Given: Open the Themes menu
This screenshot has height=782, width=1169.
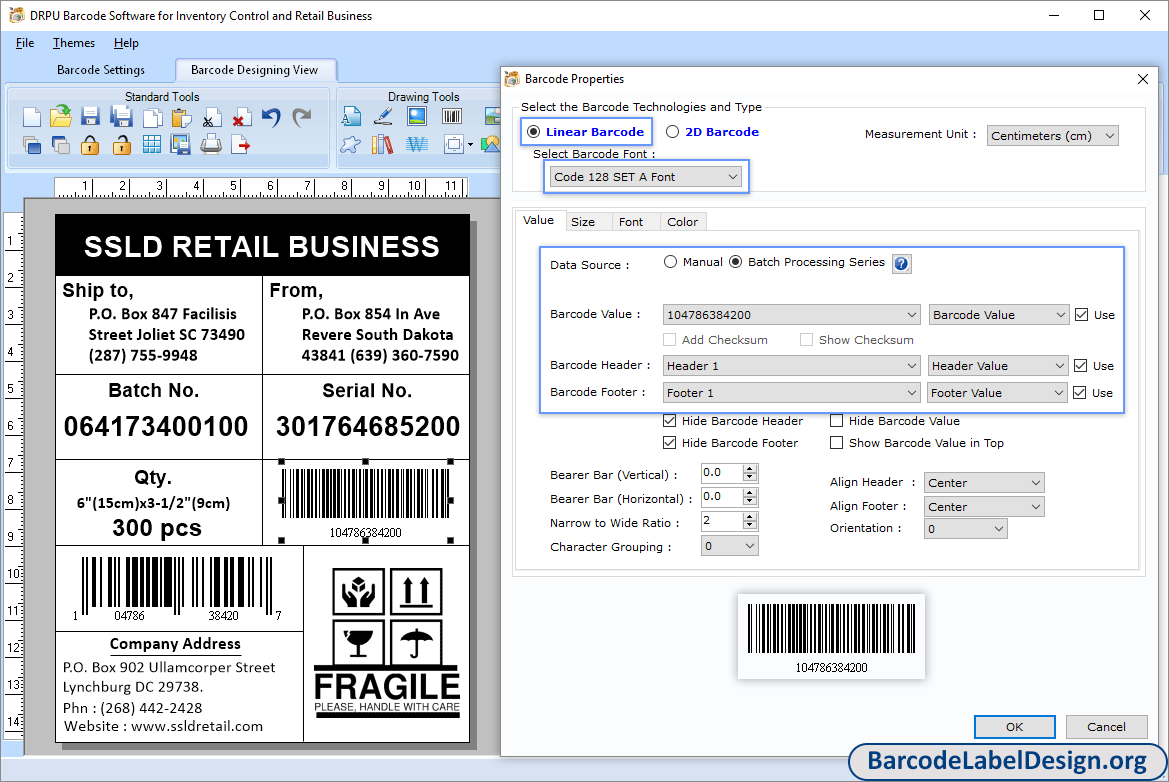Looking at the screenshot, I should click(74, 43).
